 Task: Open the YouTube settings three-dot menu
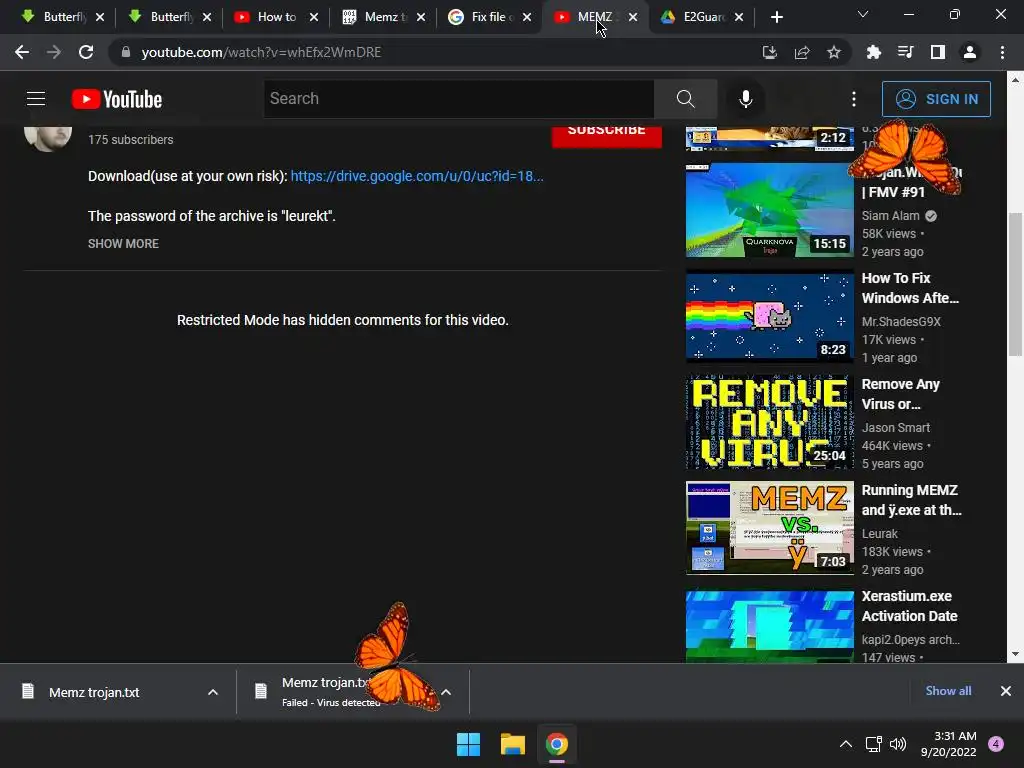[854, 99]
